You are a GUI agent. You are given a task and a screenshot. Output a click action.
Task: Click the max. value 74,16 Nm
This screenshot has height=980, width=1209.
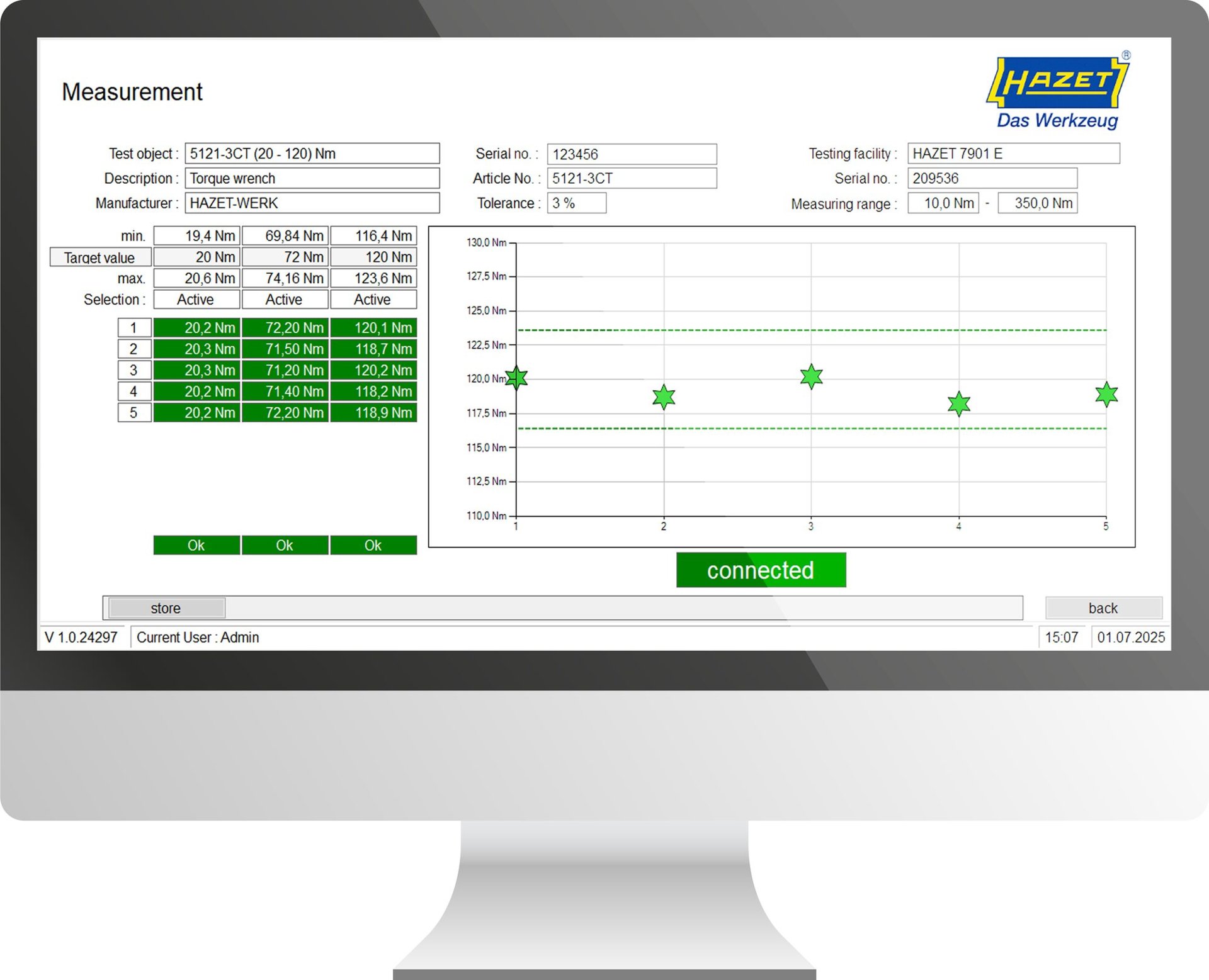285,278
